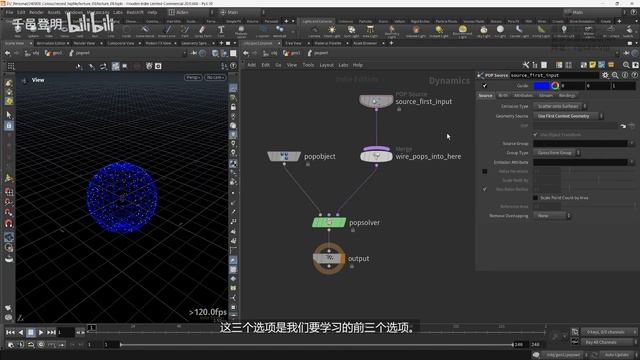Switch to the Birth parameter tab
The image size is (640, 360).
coord(503,96)
